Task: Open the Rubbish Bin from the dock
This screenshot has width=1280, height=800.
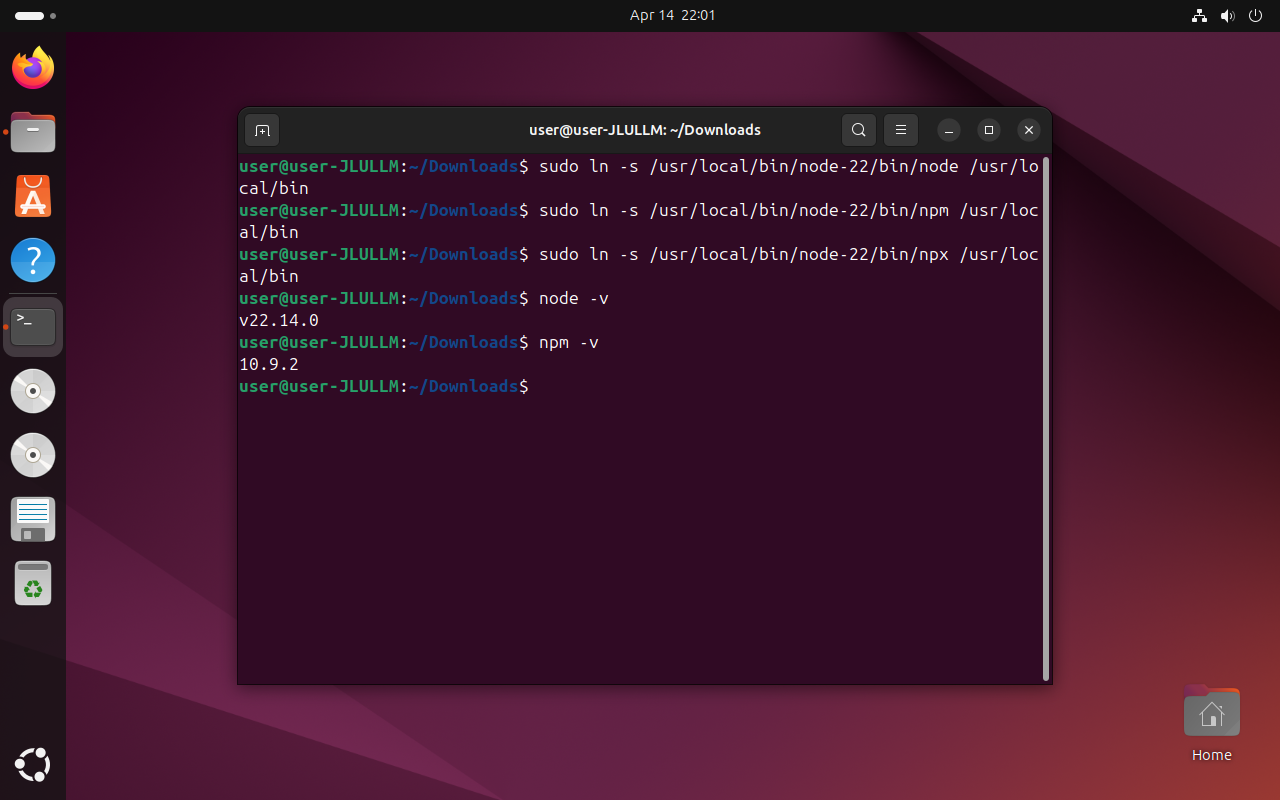Action: tap(32, 583)
